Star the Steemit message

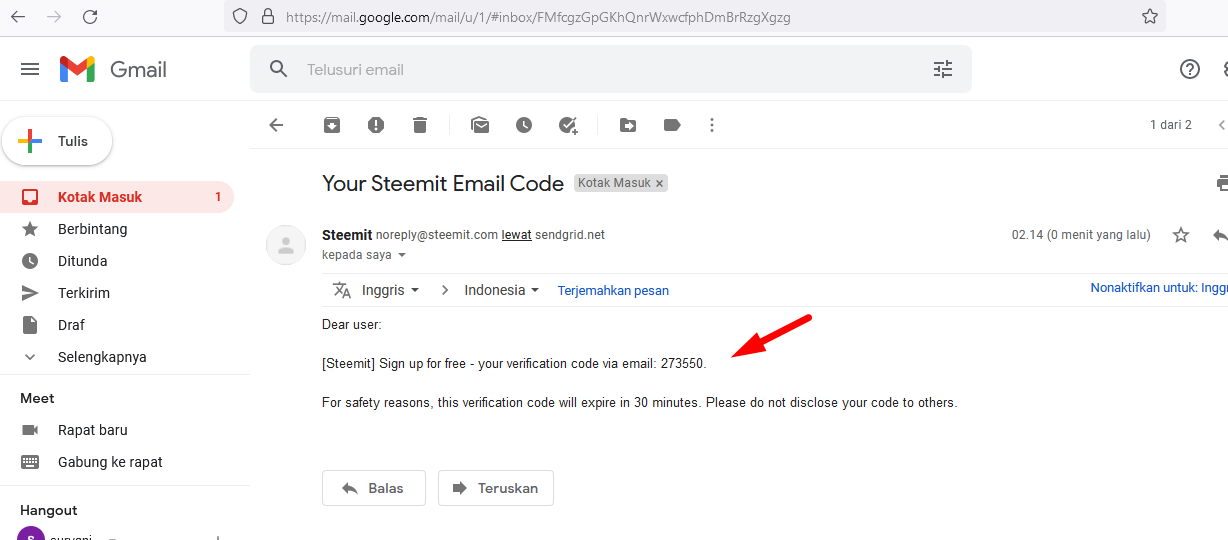1181,235
